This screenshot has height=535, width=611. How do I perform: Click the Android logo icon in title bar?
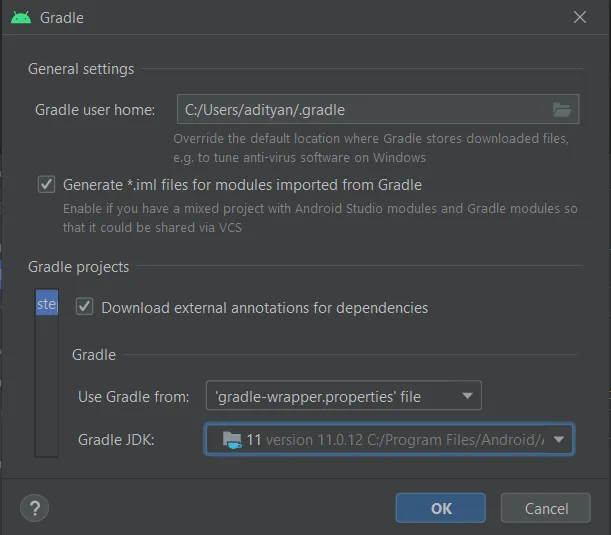[x=21, y=18]
